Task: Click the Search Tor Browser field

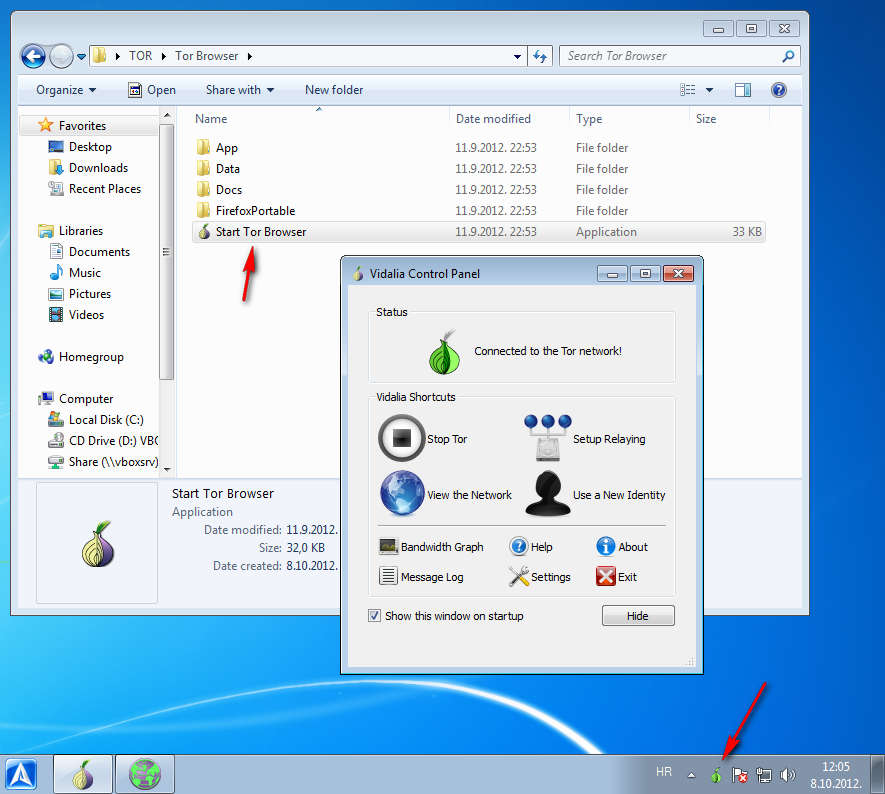Action: click(x=670, y=56)
